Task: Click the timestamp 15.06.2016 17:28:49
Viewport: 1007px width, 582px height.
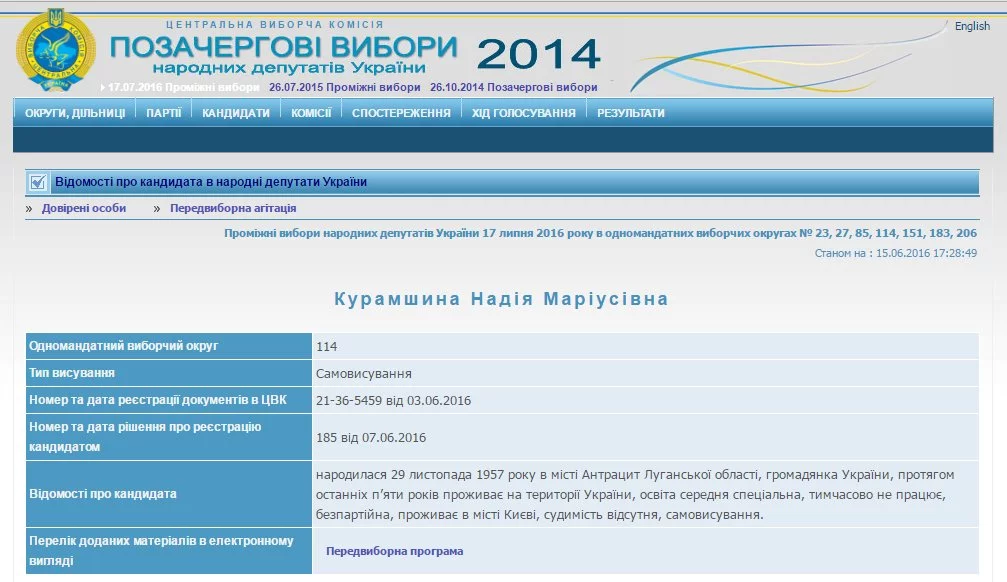Action: (926, 253)
